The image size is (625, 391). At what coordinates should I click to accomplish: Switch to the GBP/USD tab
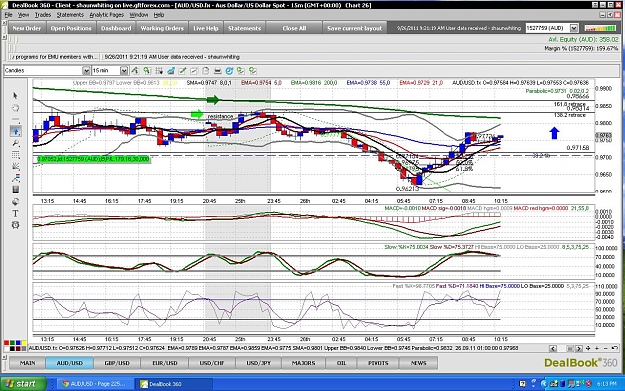pyautogui.click(x=117, y=363)
